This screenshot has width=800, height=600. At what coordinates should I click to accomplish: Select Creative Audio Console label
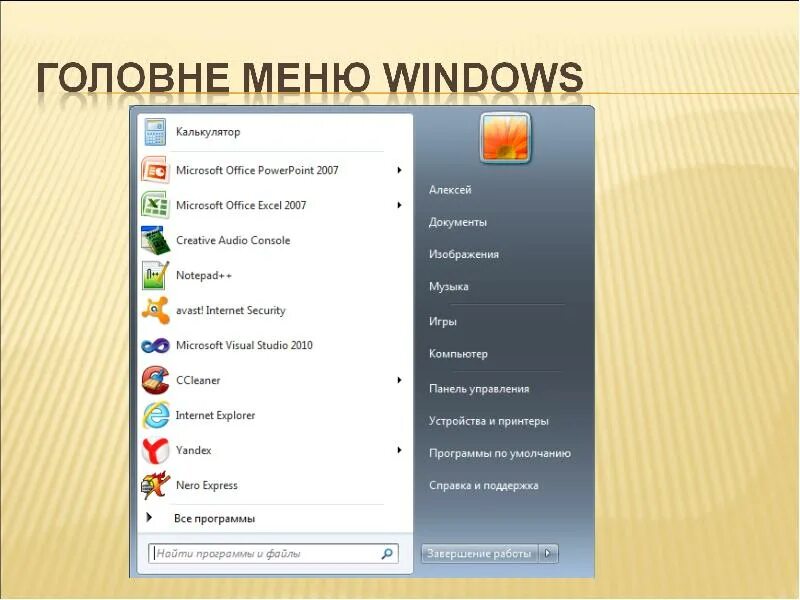tap(233, 240)
